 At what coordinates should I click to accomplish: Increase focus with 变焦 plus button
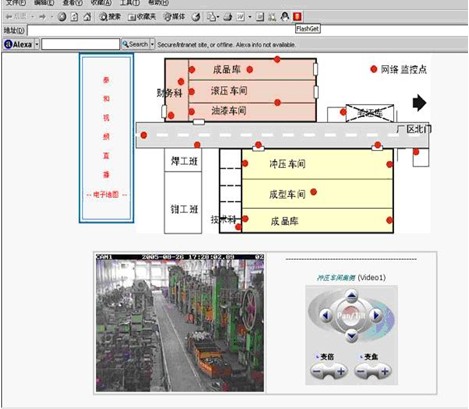click(385, 371)
